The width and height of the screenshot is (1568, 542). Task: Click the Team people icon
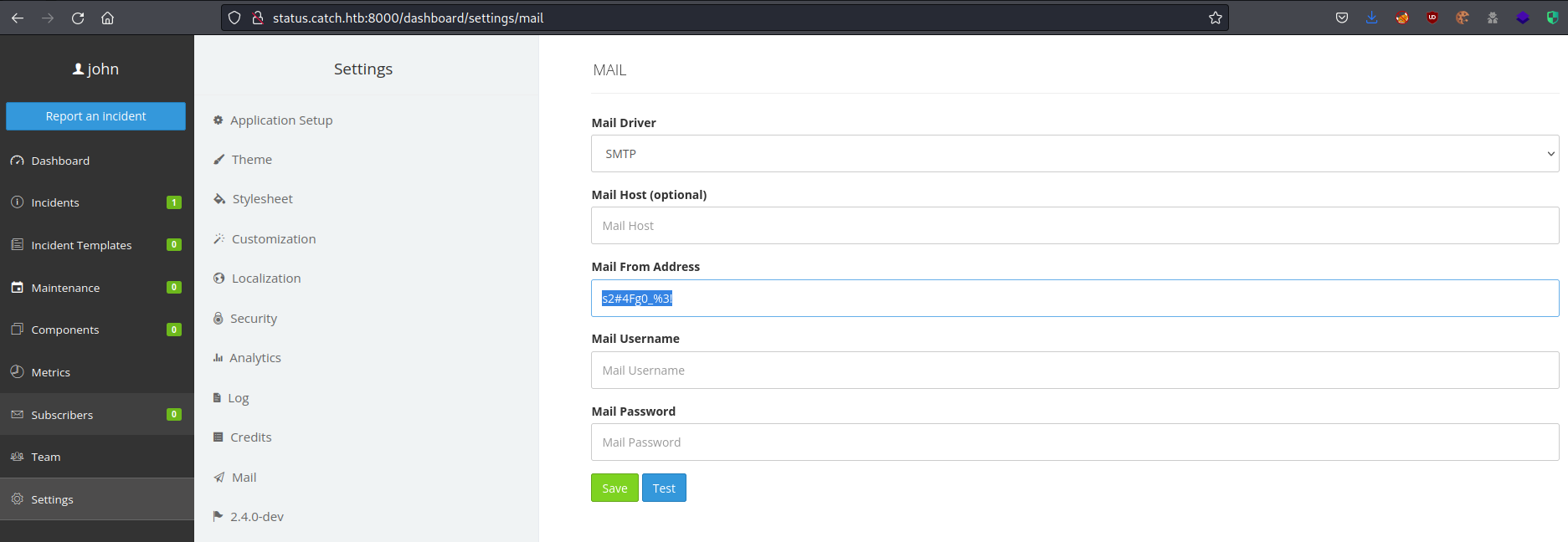(x=17, y=457)
